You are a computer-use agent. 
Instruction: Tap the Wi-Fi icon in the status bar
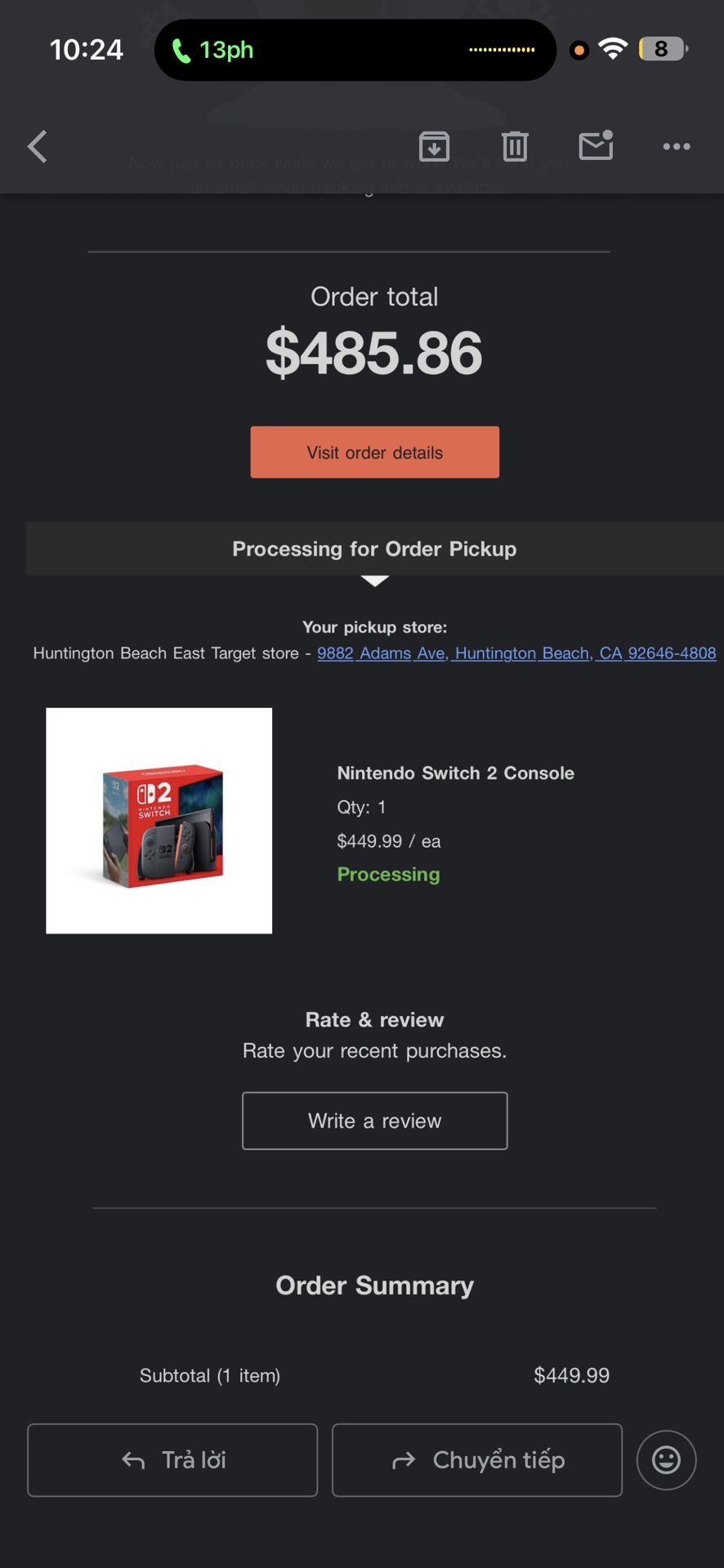(x=613, y=48)
